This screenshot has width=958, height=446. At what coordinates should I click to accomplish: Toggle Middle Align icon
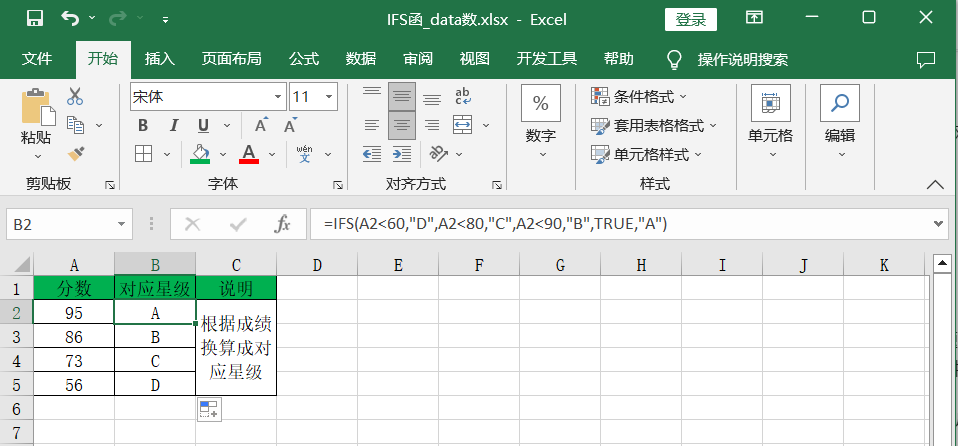click(x=401, y=96)
